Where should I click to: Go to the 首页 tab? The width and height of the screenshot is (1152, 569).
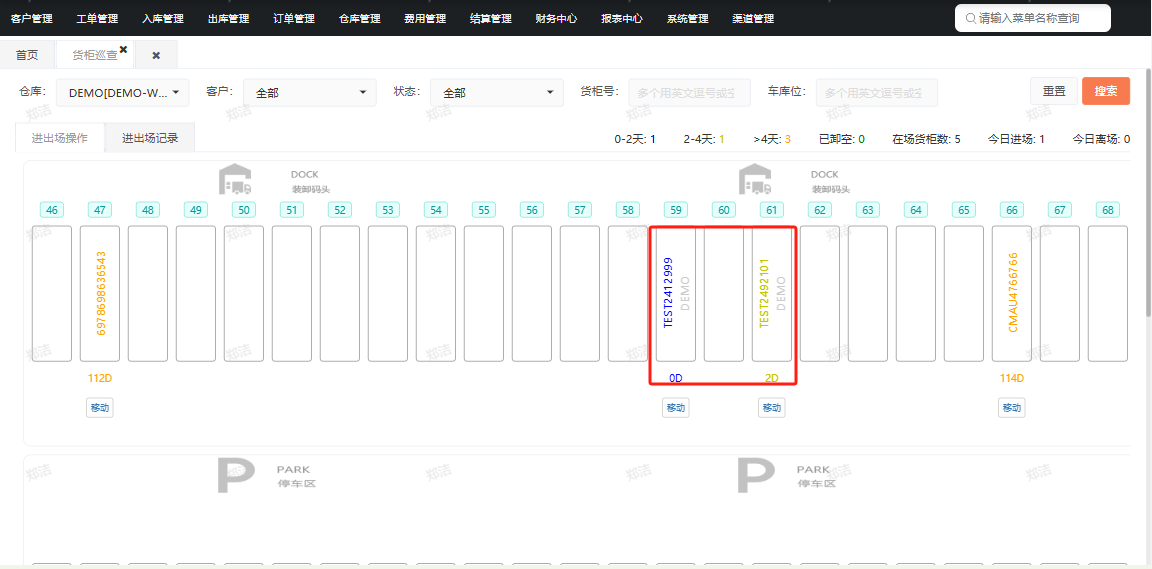[x=27, y=55]
